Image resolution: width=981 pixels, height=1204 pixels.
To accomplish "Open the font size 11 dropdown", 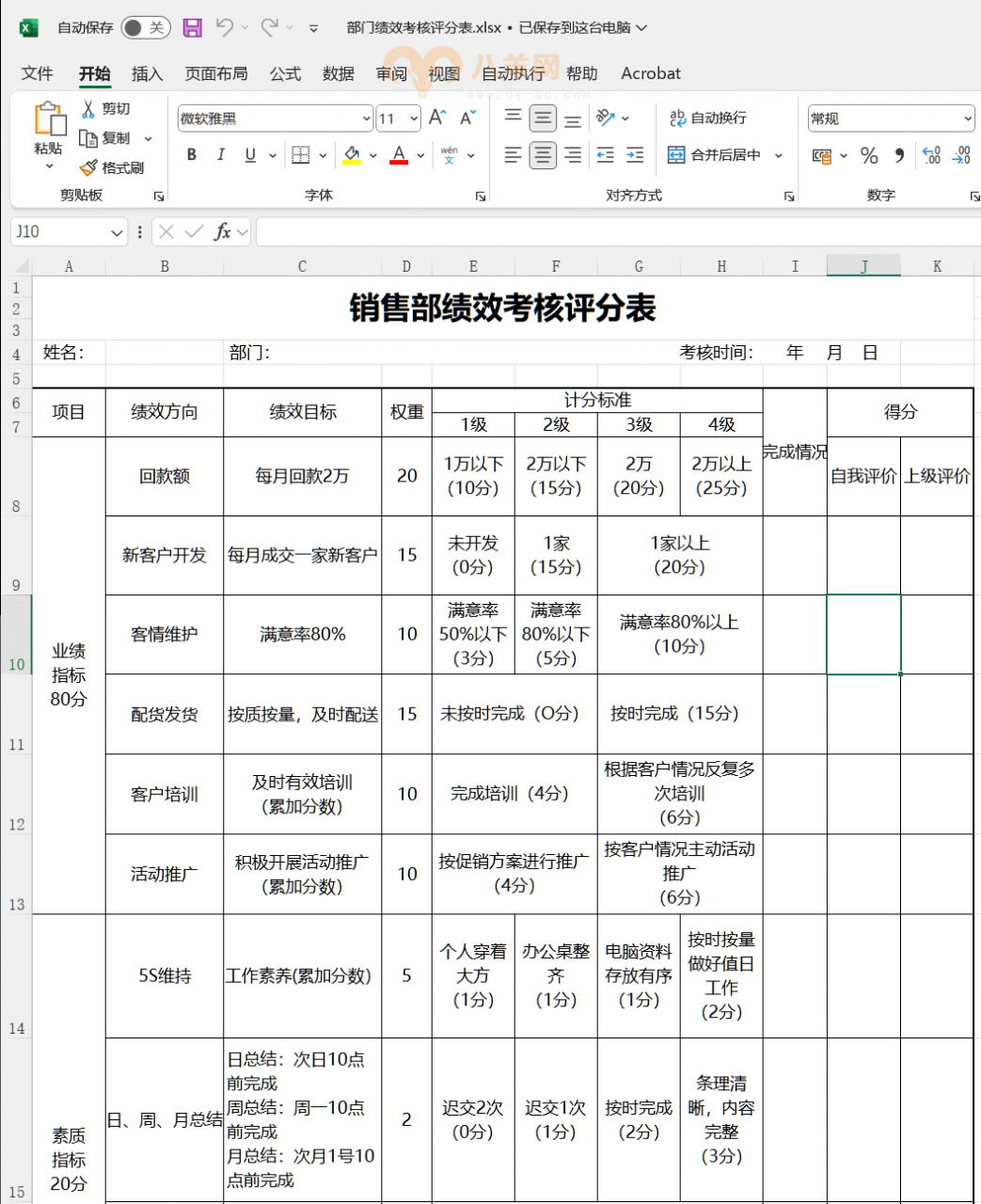I will coord(414,119).
